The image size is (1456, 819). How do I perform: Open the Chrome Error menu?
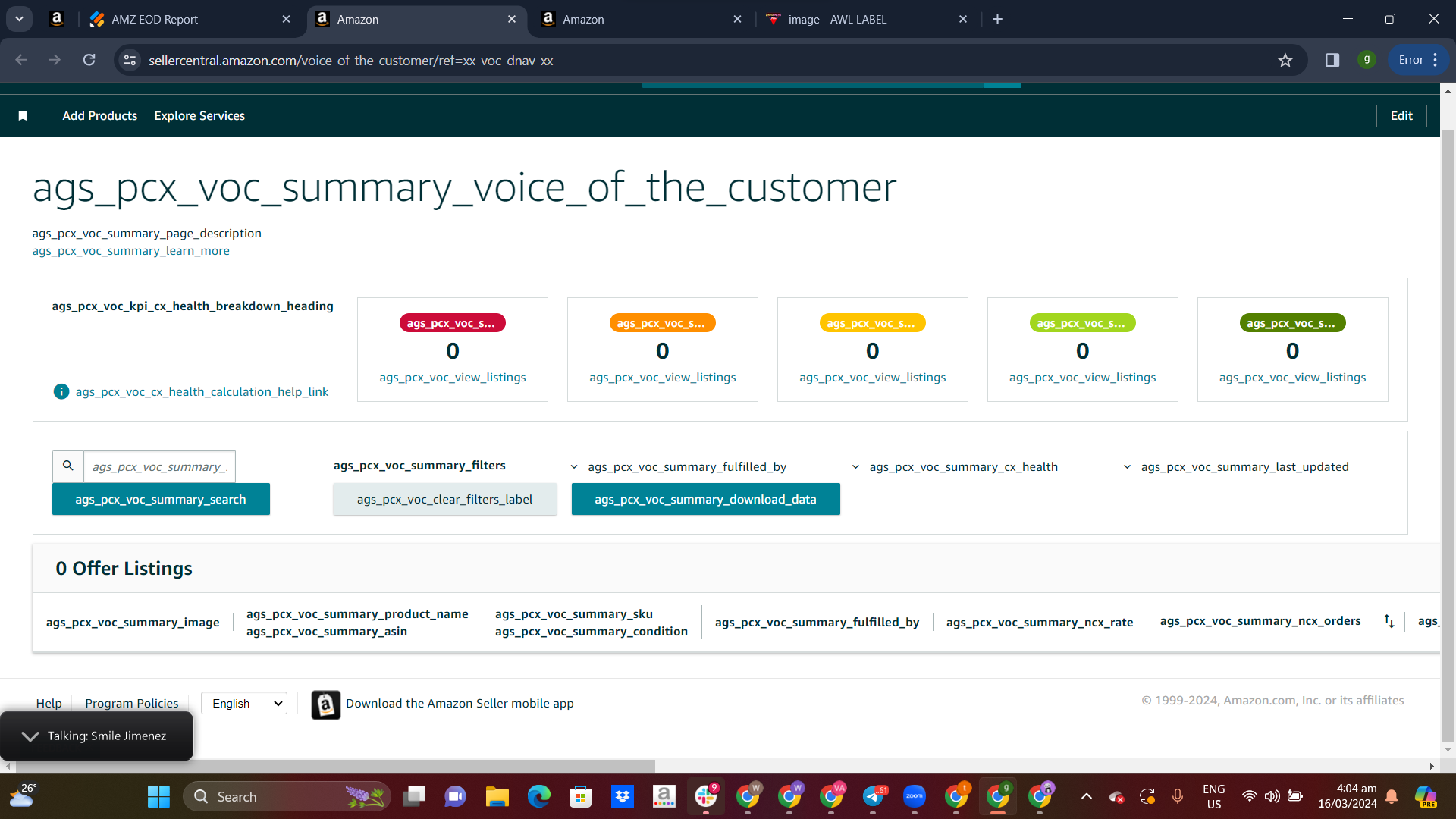[x=1418, y=60]
